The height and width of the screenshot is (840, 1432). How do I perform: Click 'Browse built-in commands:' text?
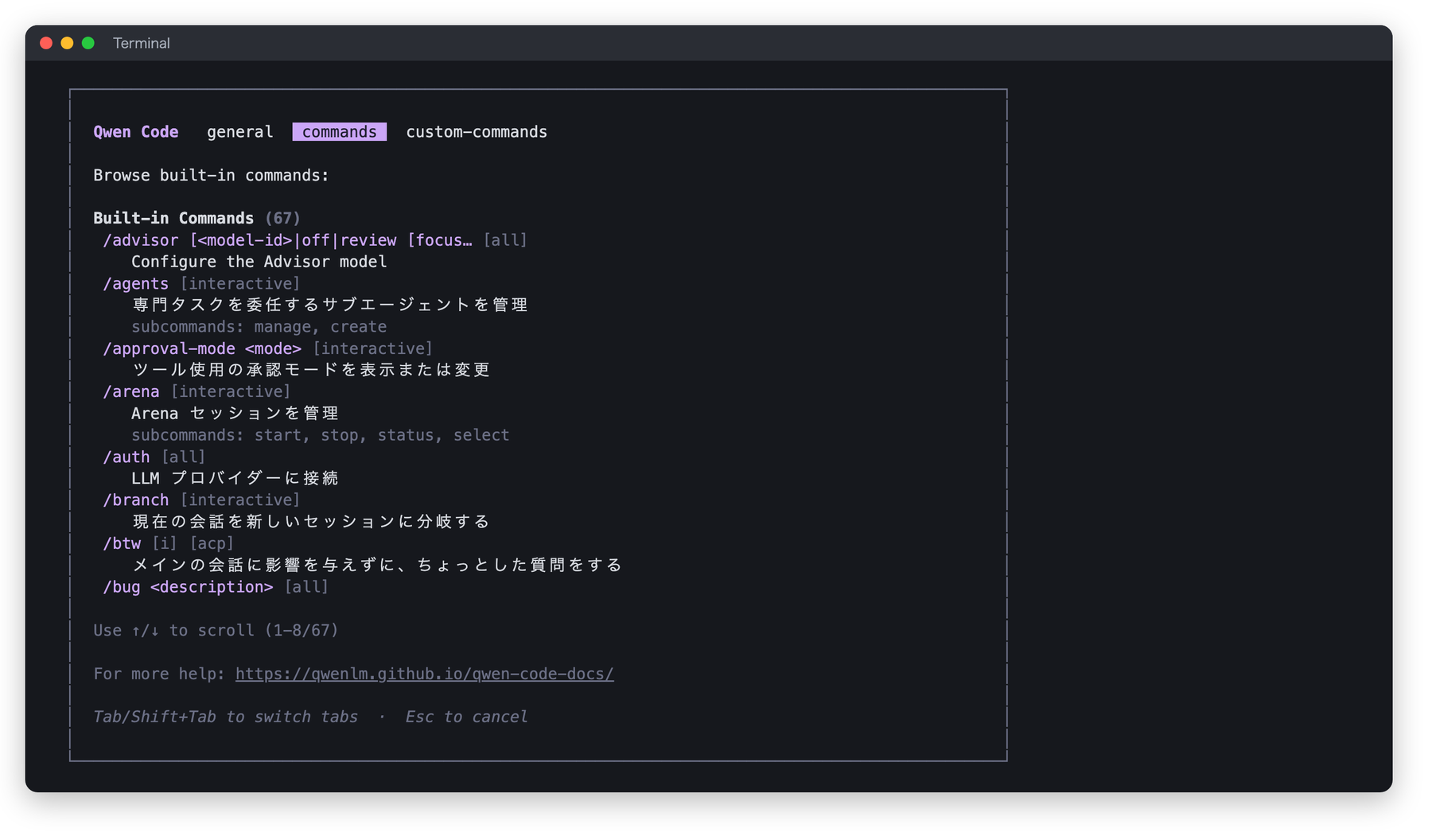pos(211,175)
